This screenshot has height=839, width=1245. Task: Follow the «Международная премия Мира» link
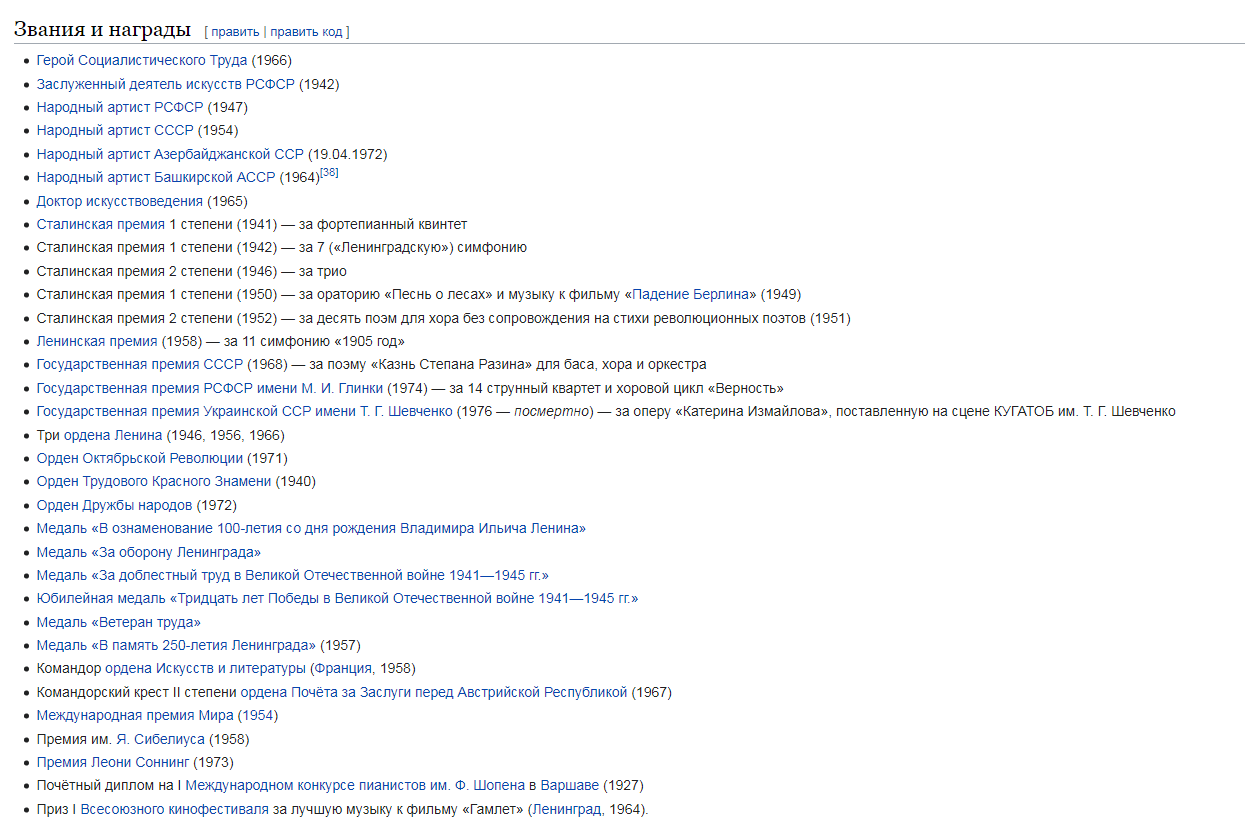point(134,715)
